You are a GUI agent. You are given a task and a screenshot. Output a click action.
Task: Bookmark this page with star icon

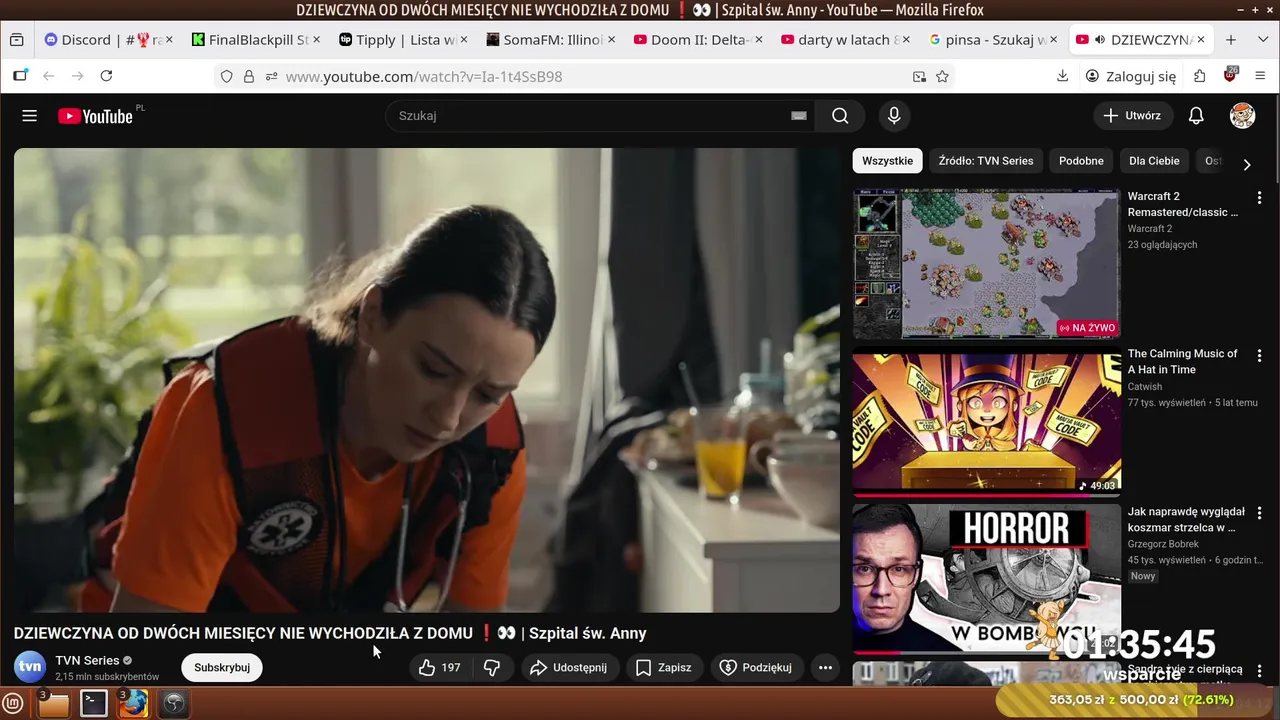tap(942, 76)
